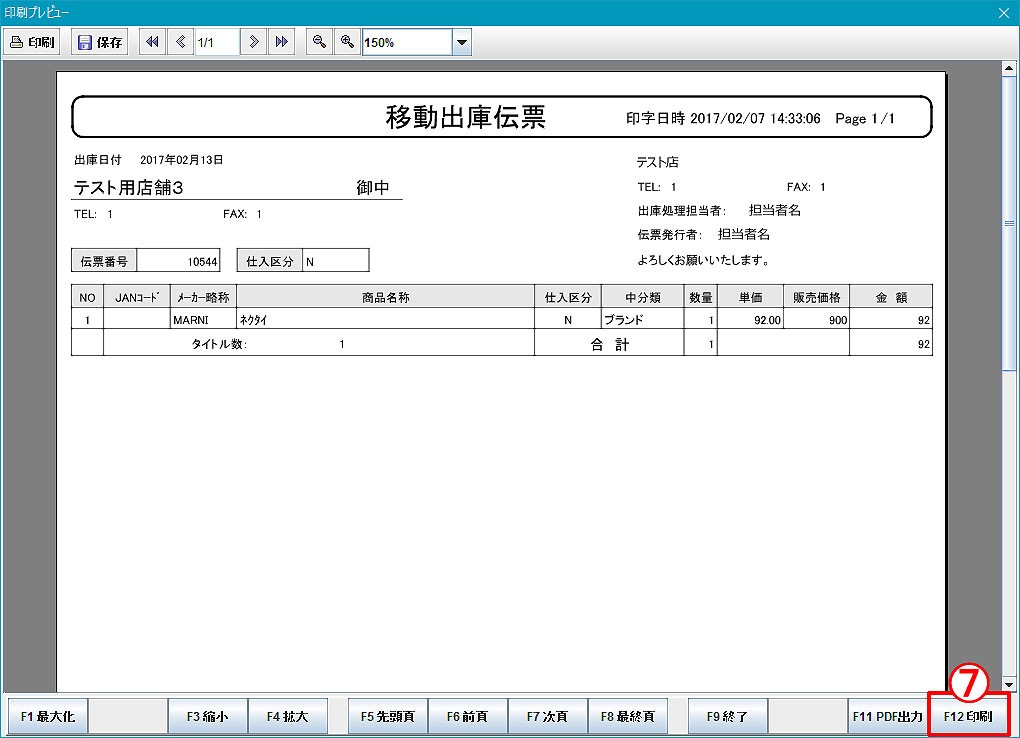The image size is (1020, 738).
Task: Go to next page with single-right arrow
Action: [x=255, y=42]
